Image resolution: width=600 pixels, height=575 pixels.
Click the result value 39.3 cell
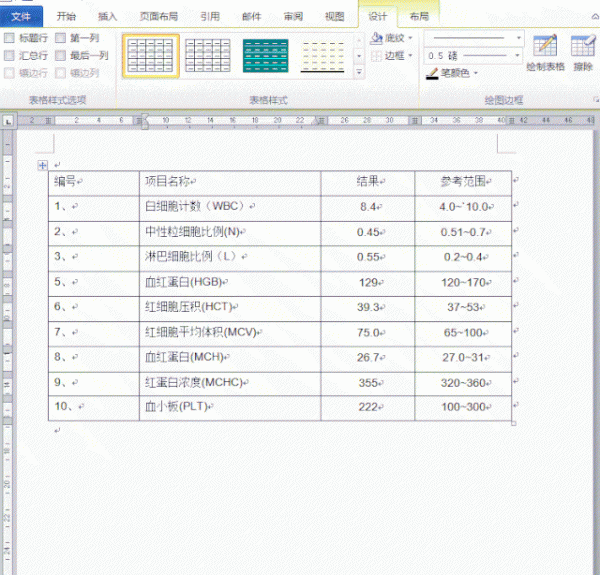(368, 309)
